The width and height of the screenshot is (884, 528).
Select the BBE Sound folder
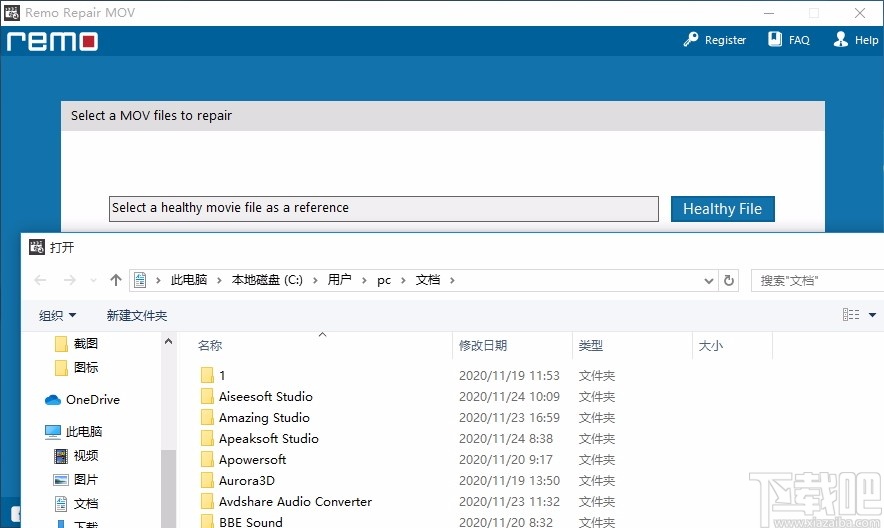[250, 522]
